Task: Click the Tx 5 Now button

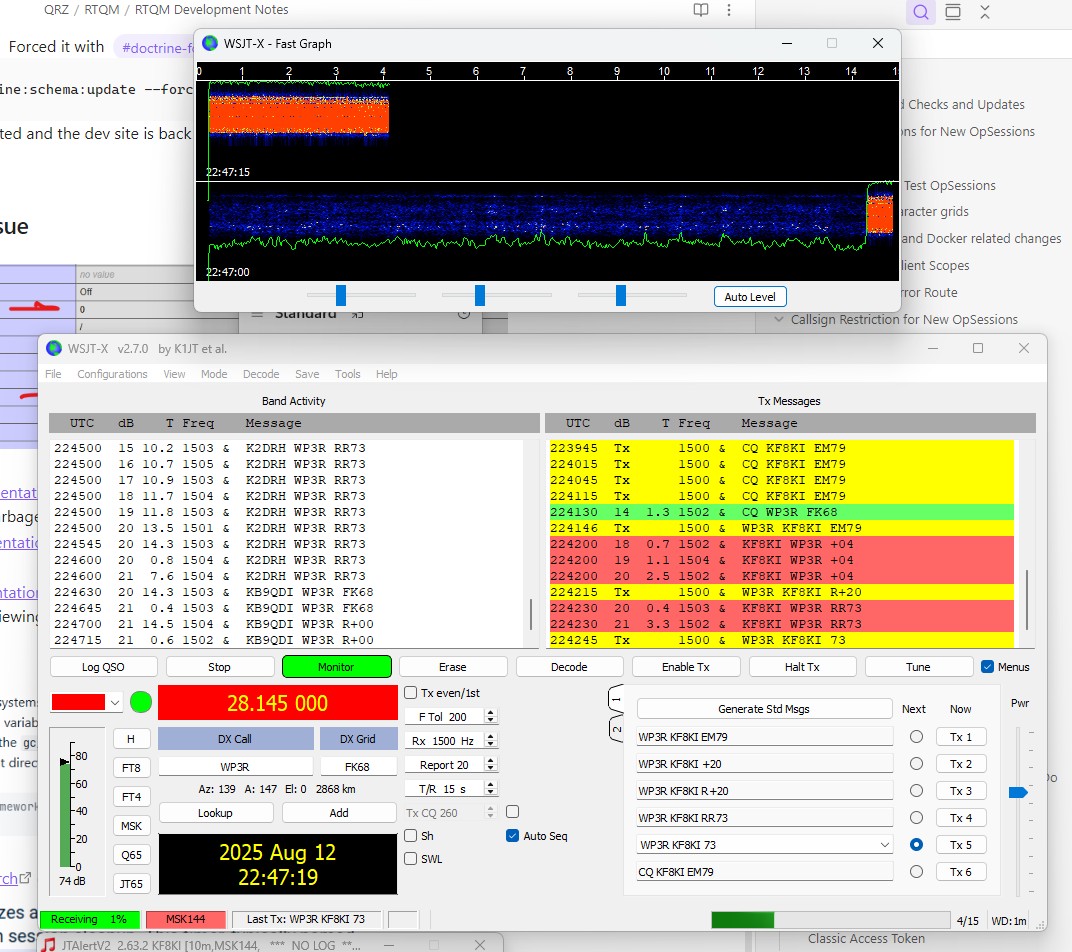Action: (961, 845)
